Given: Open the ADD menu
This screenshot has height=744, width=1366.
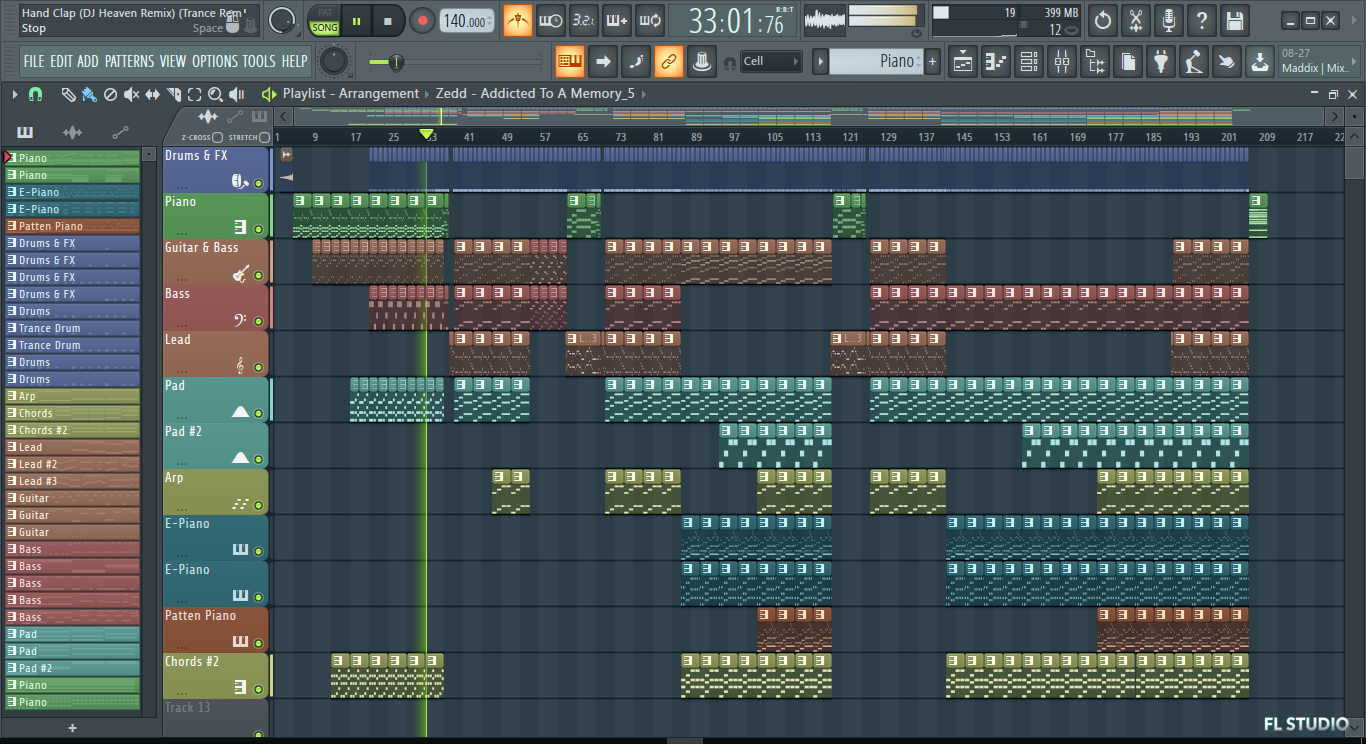Looking at the screenshot, I should coord(88,61).
